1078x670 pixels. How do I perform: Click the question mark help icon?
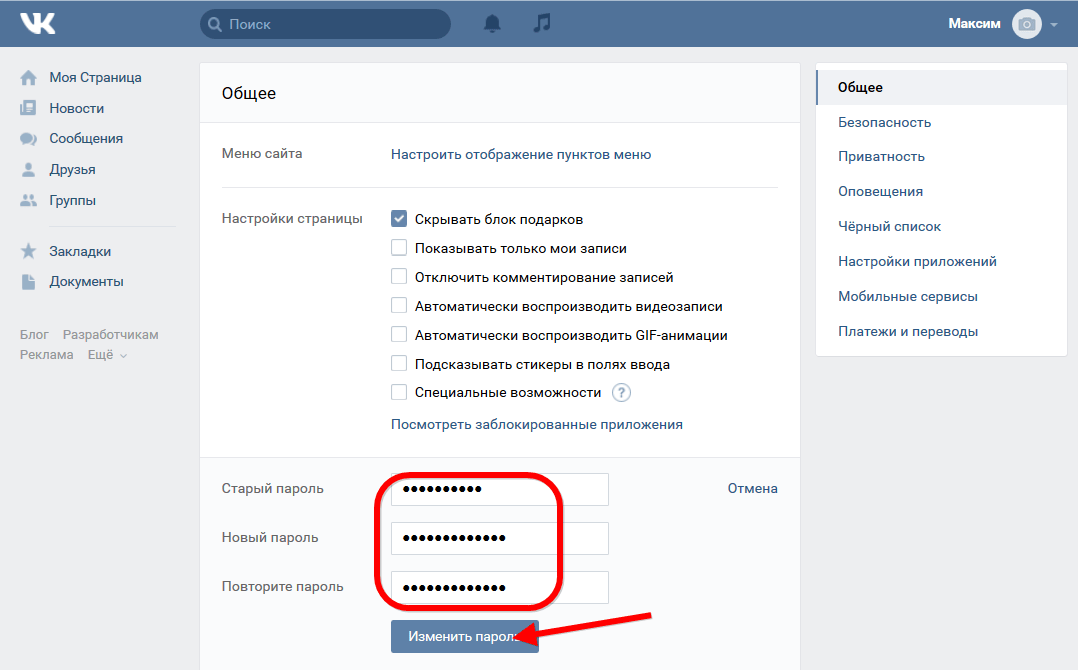[x=622, y=392]
